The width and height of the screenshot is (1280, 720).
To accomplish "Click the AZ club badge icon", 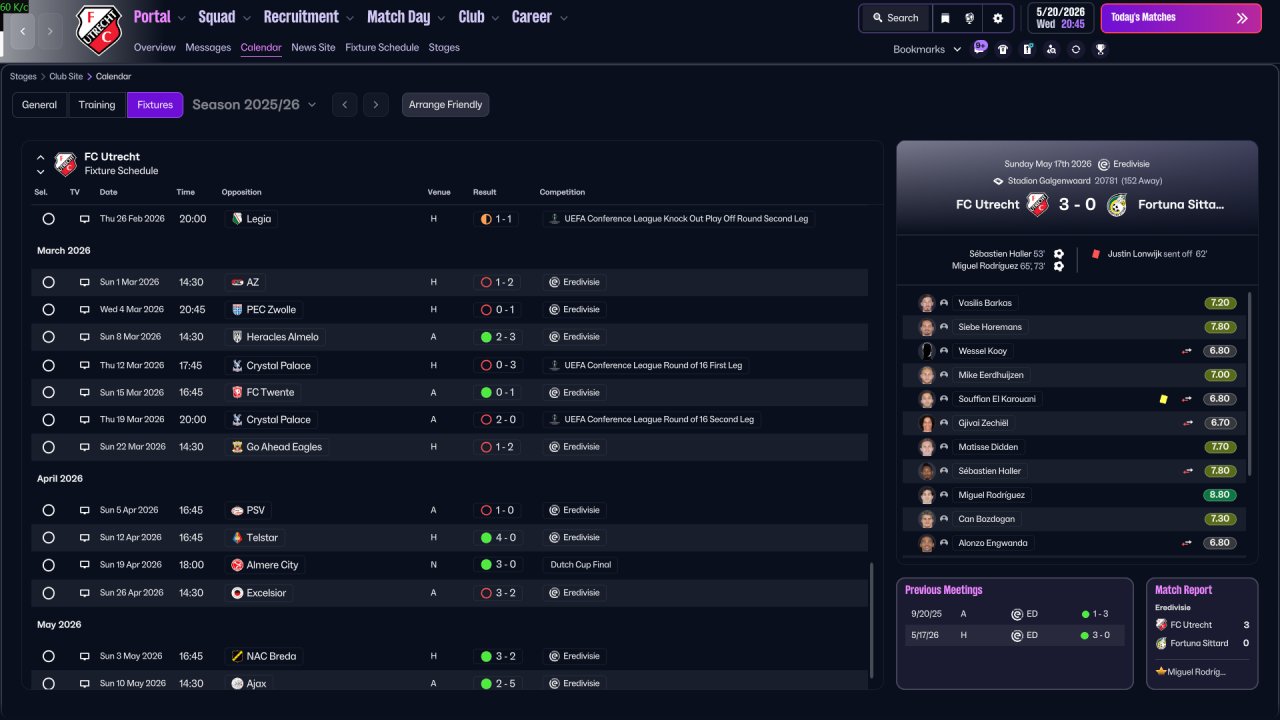I will (x=237, y=282).
